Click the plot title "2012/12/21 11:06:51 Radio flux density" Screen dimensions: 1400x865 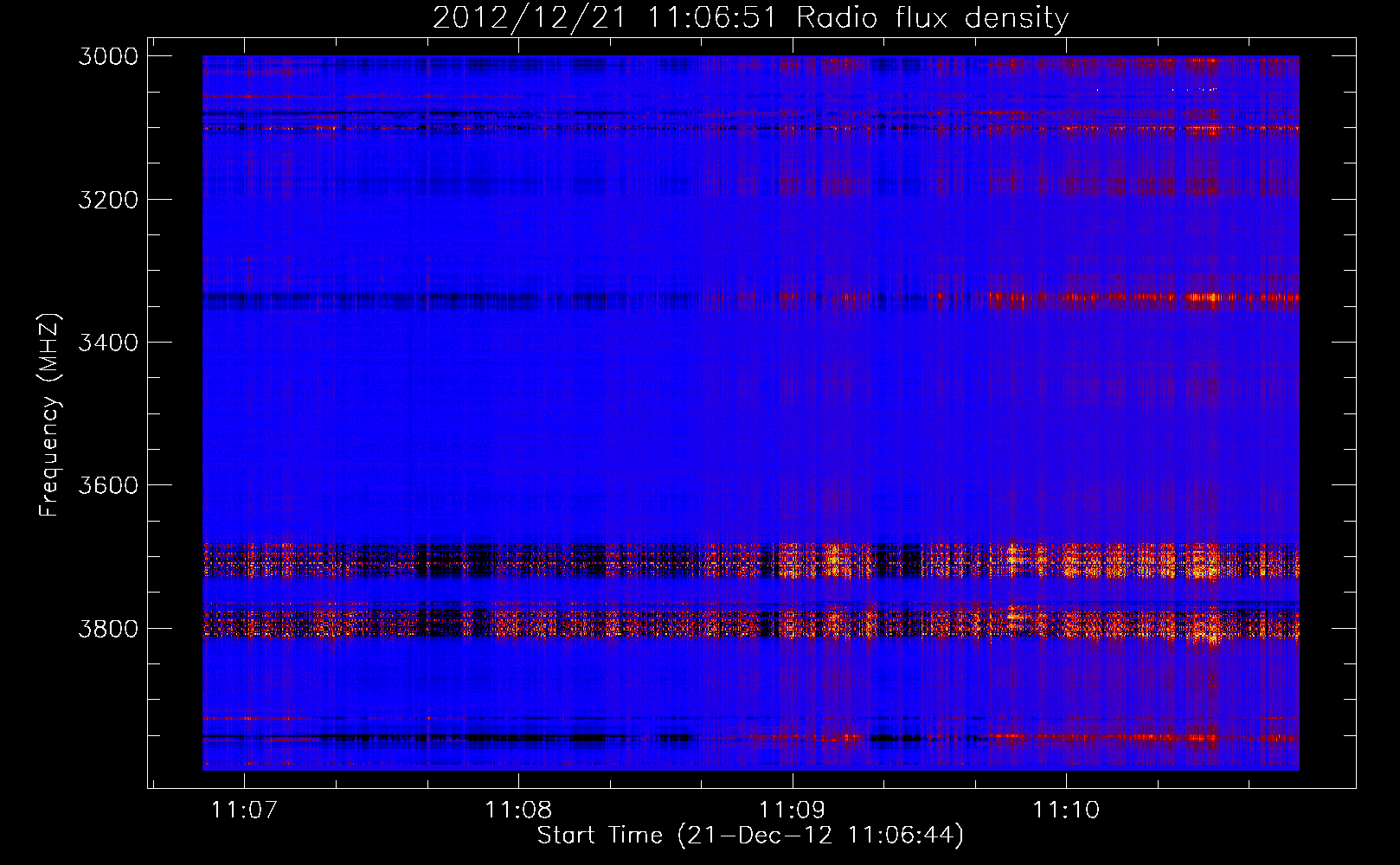750,17
